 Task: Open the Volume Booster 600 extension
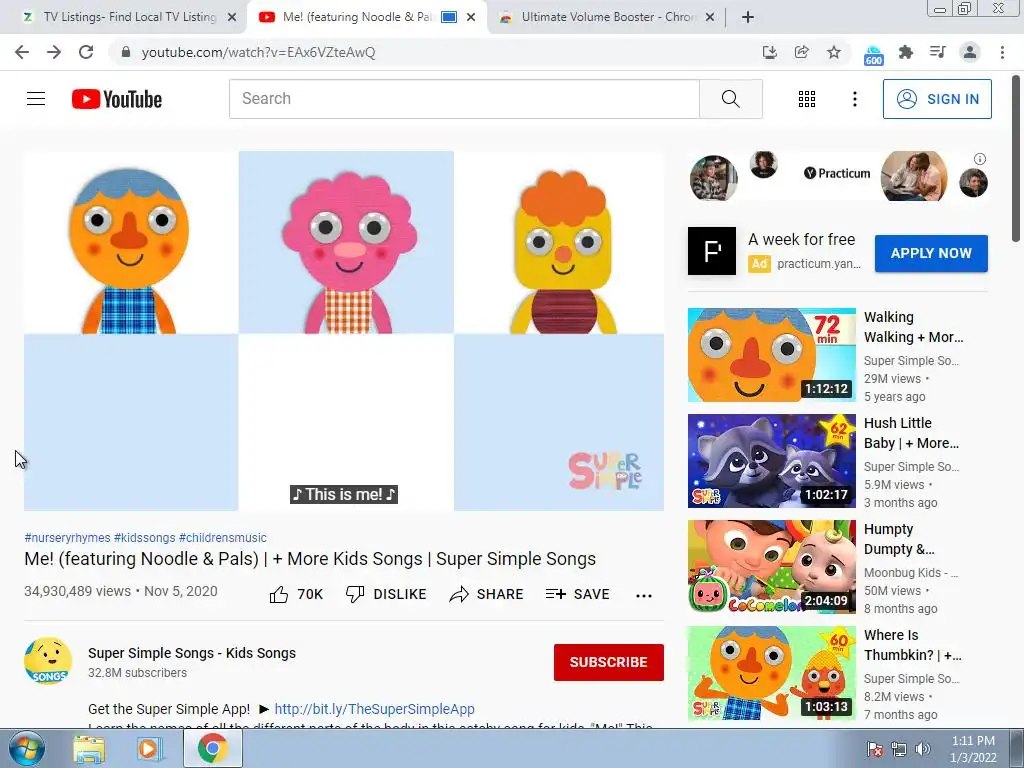pos(873,55)
